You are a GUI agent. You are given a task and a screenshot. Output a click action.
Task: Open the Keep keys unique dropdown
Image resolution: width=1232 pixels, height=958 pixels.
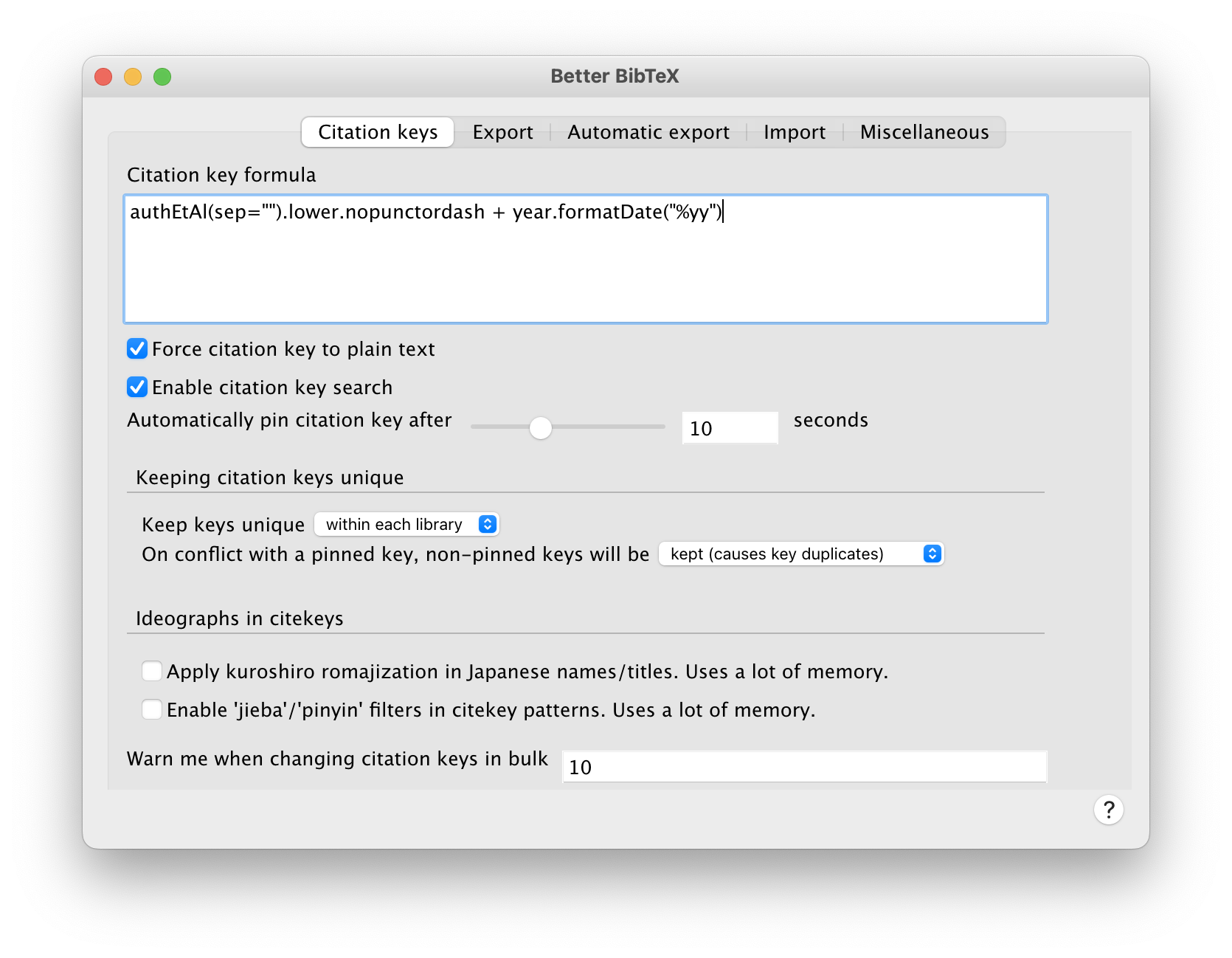click(x=406, y=524)
